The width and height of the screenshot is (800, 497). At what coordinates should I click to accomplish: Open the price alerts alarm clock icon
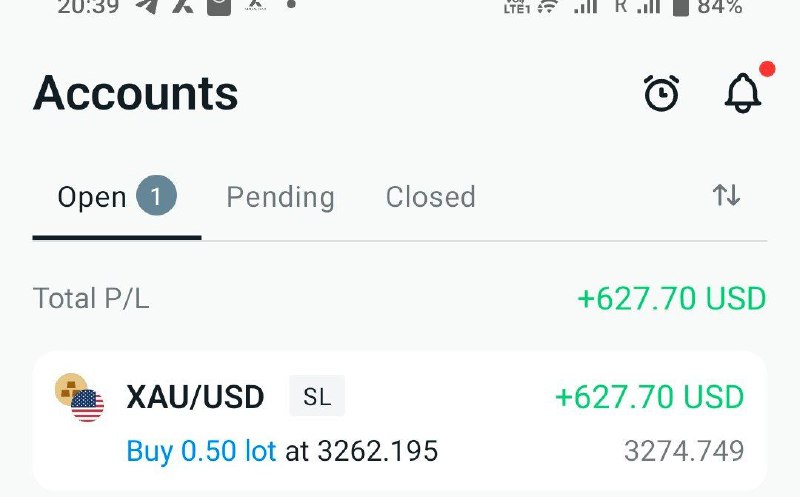(x=661, y=93)
